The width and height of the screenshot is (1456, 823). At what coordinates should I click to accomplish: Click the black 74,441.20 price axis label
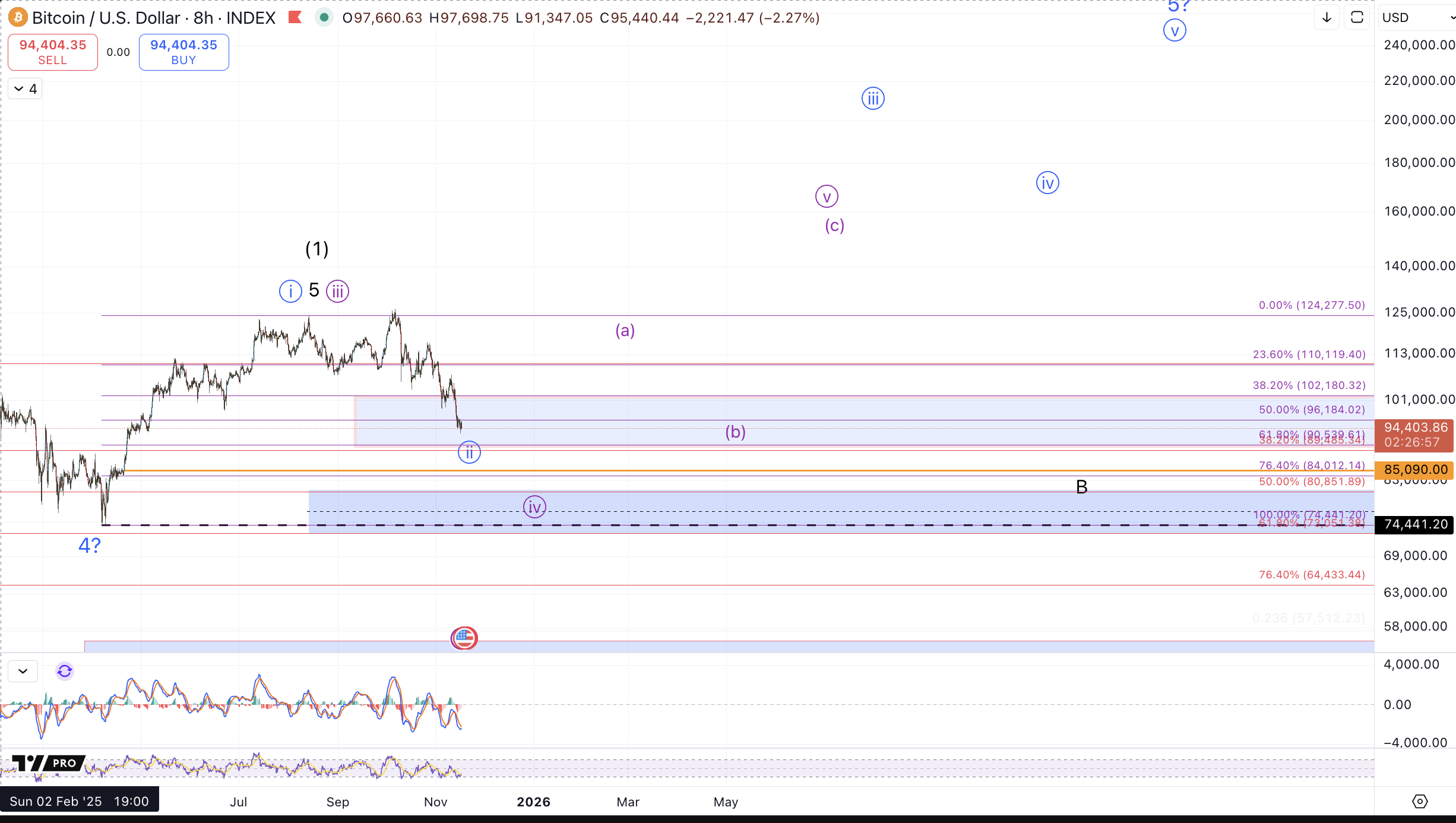coord(1415,524)
